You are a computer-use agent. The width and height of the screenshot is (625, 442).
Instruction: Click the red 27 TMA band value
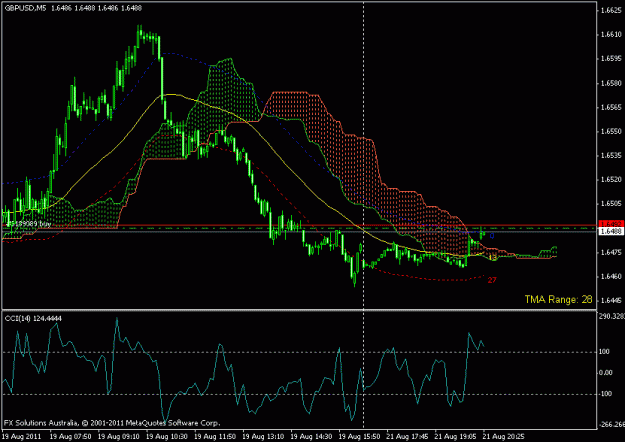(x=492, y=280)
